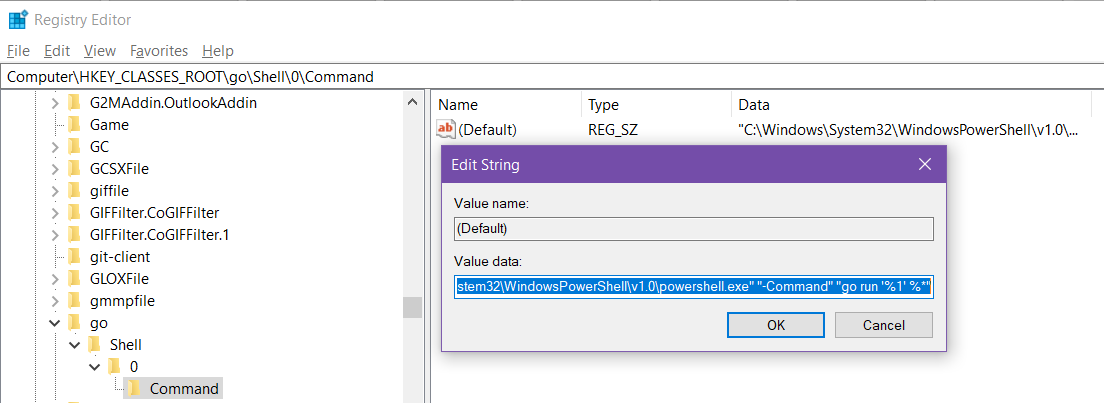Viewport: 1104px width, 403px height.
Task: Select the git-client folder icon
Action: click(x=75, y=256)
